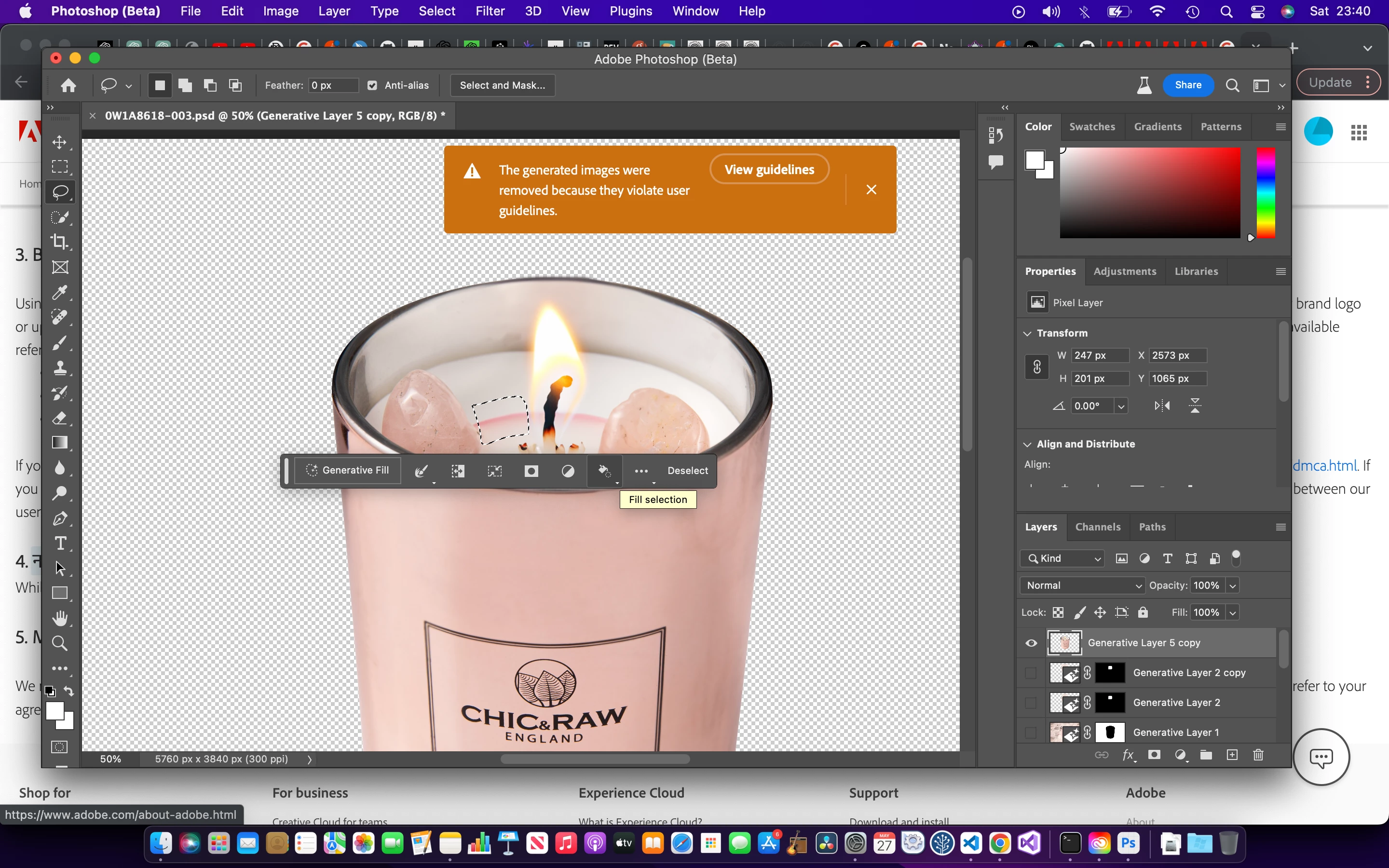1389x868 pixels.
Task: Open the layer Opacity dropdown arrow
Action: tap(1232, 585)
